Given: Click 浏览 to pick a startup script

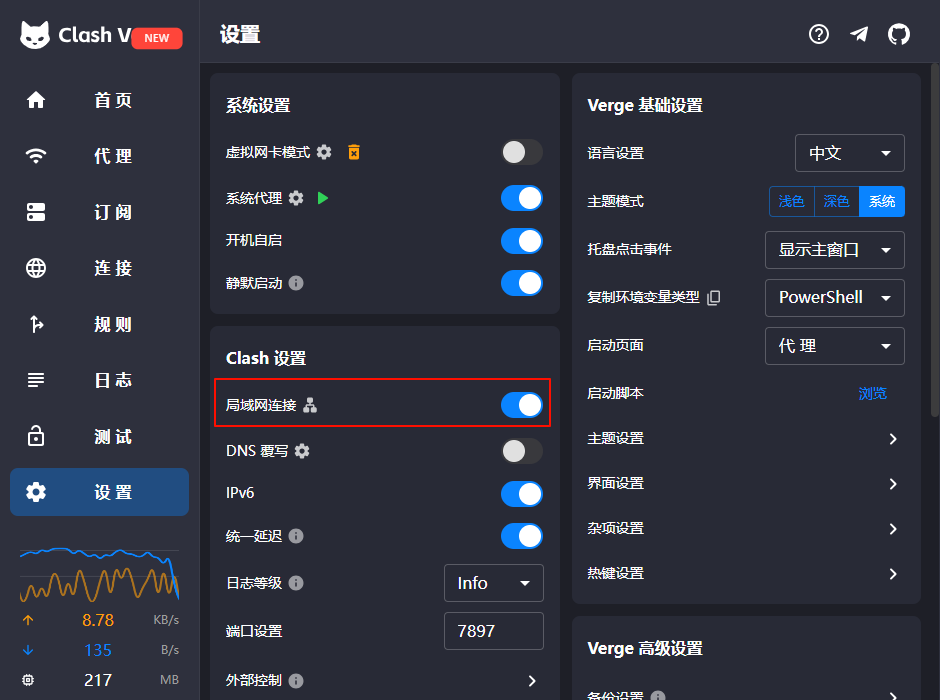Looking at the screenshot, I should [x=872, y=393].
